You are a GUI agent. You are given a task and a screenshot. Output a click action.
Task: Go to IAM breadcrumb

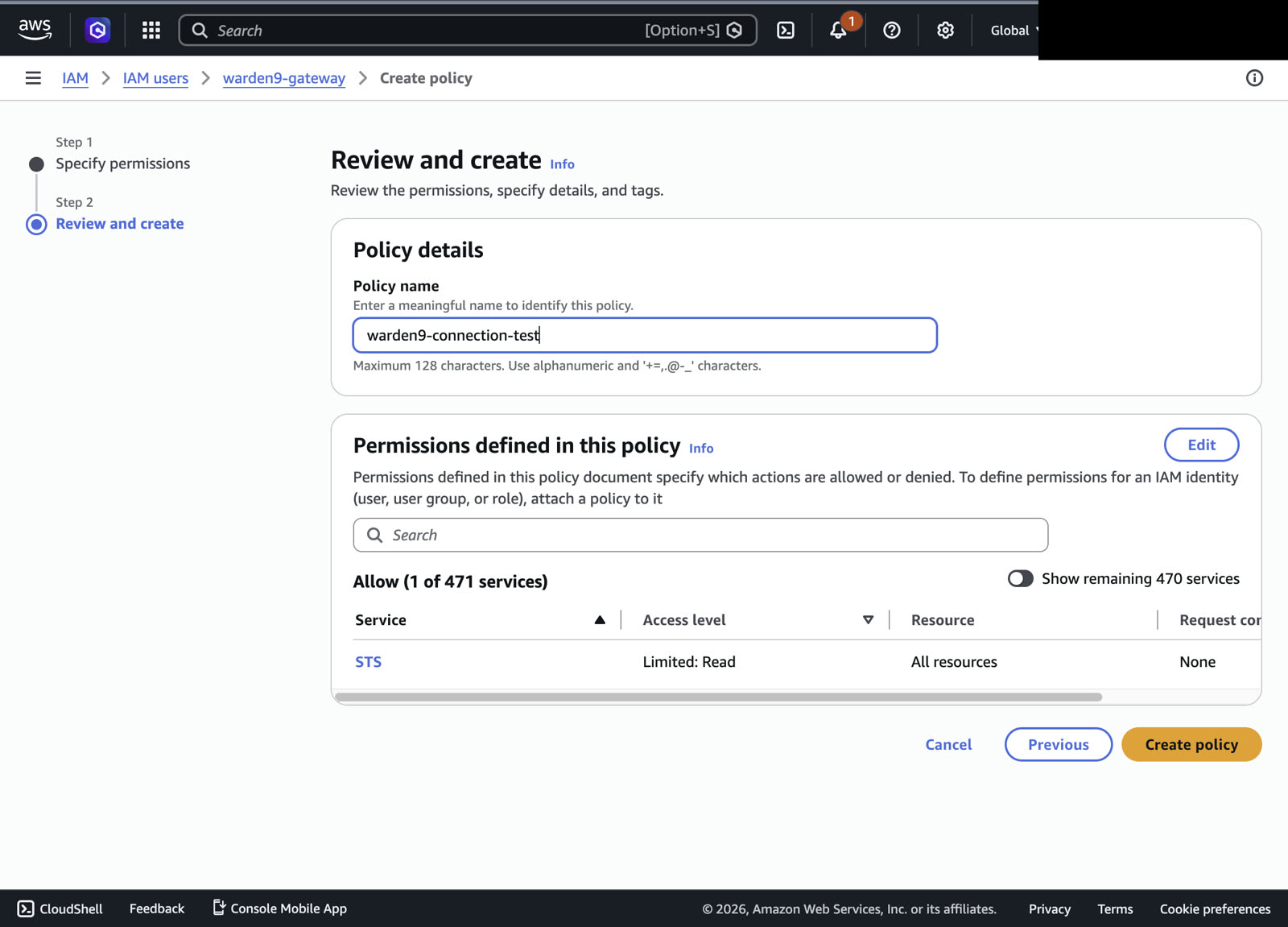coord(76,78)
